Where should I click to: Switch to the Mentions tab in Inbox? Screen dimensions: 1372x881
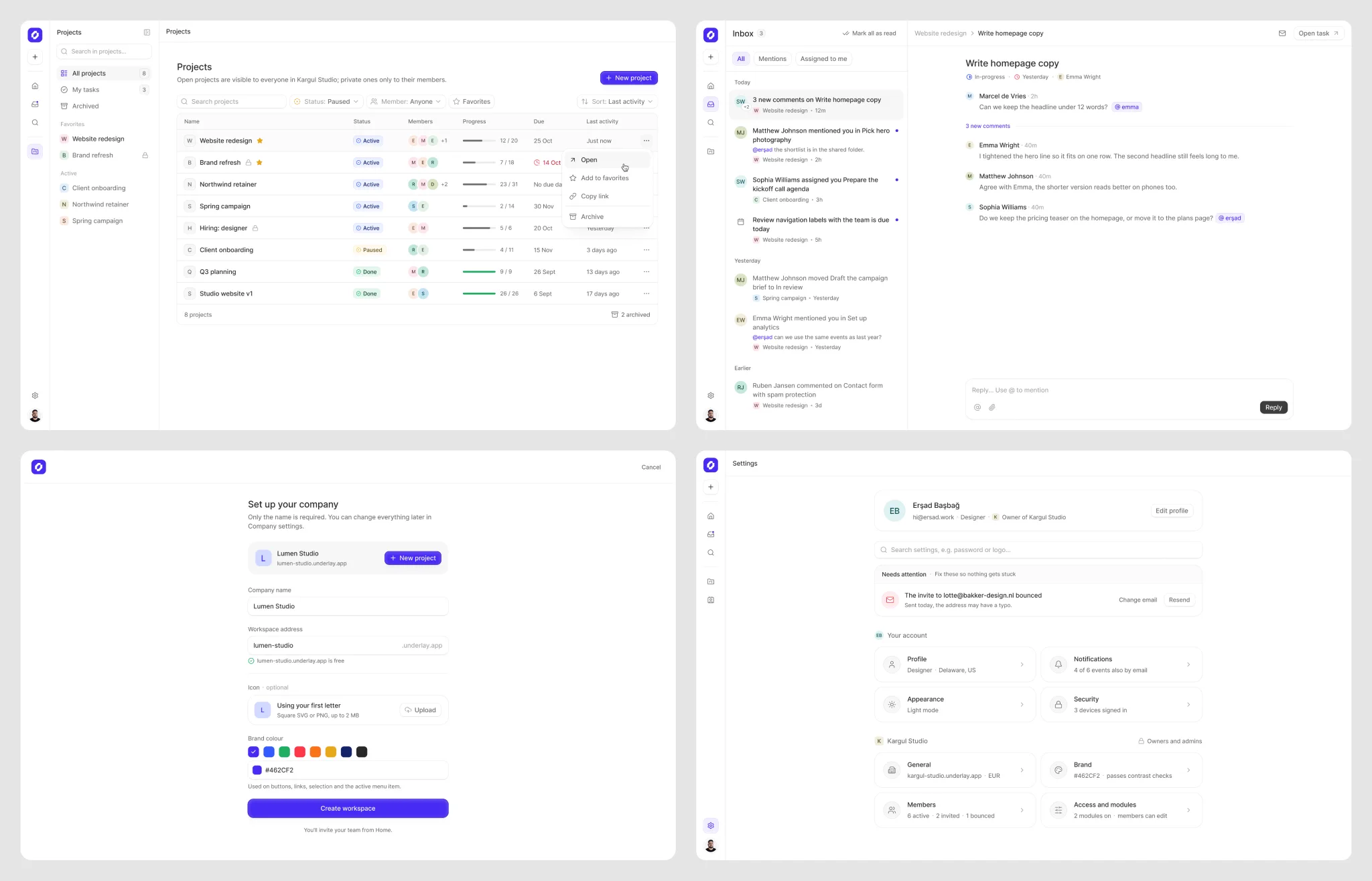coord(772,59)
